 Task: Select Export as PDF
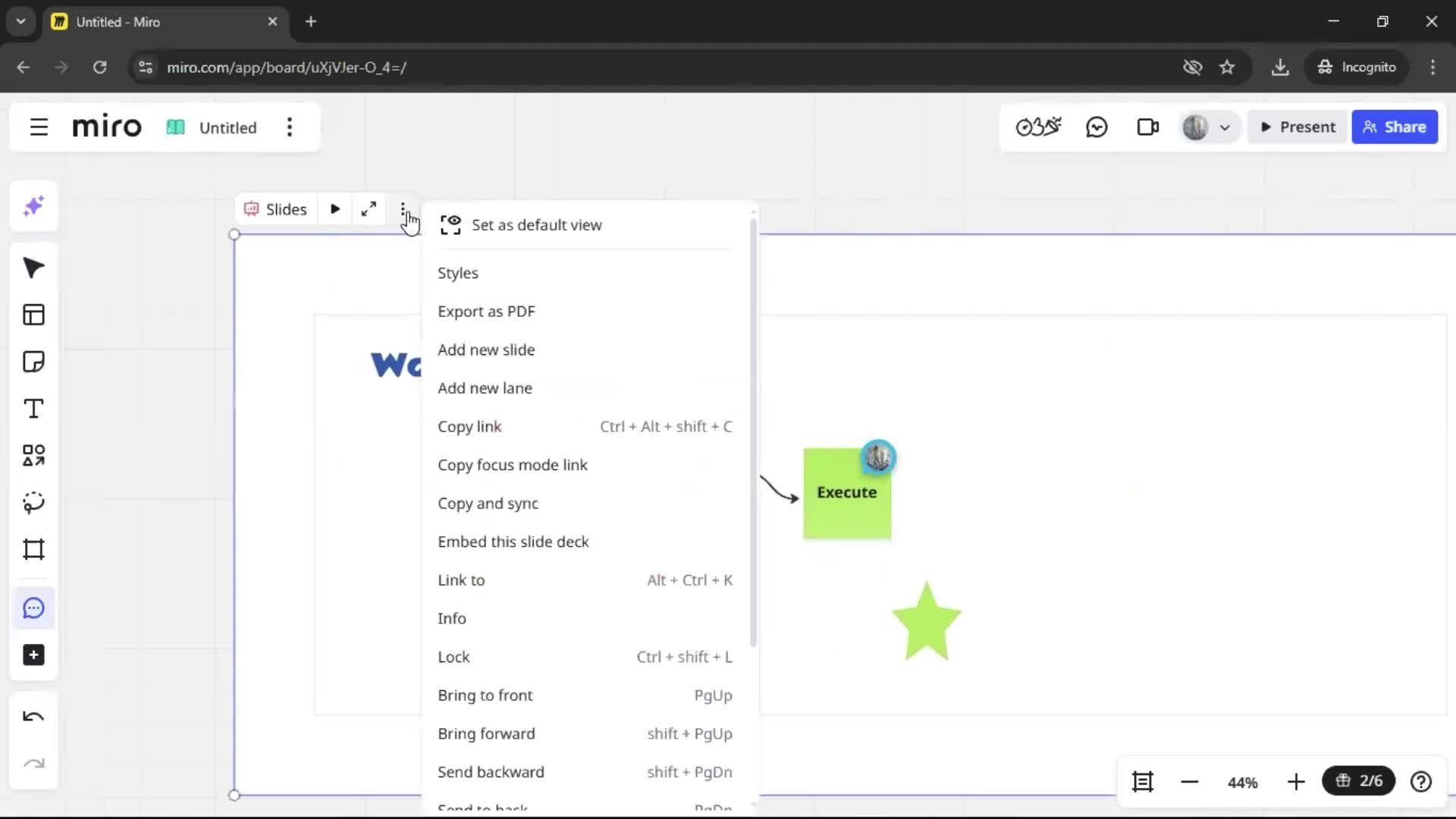585,312
